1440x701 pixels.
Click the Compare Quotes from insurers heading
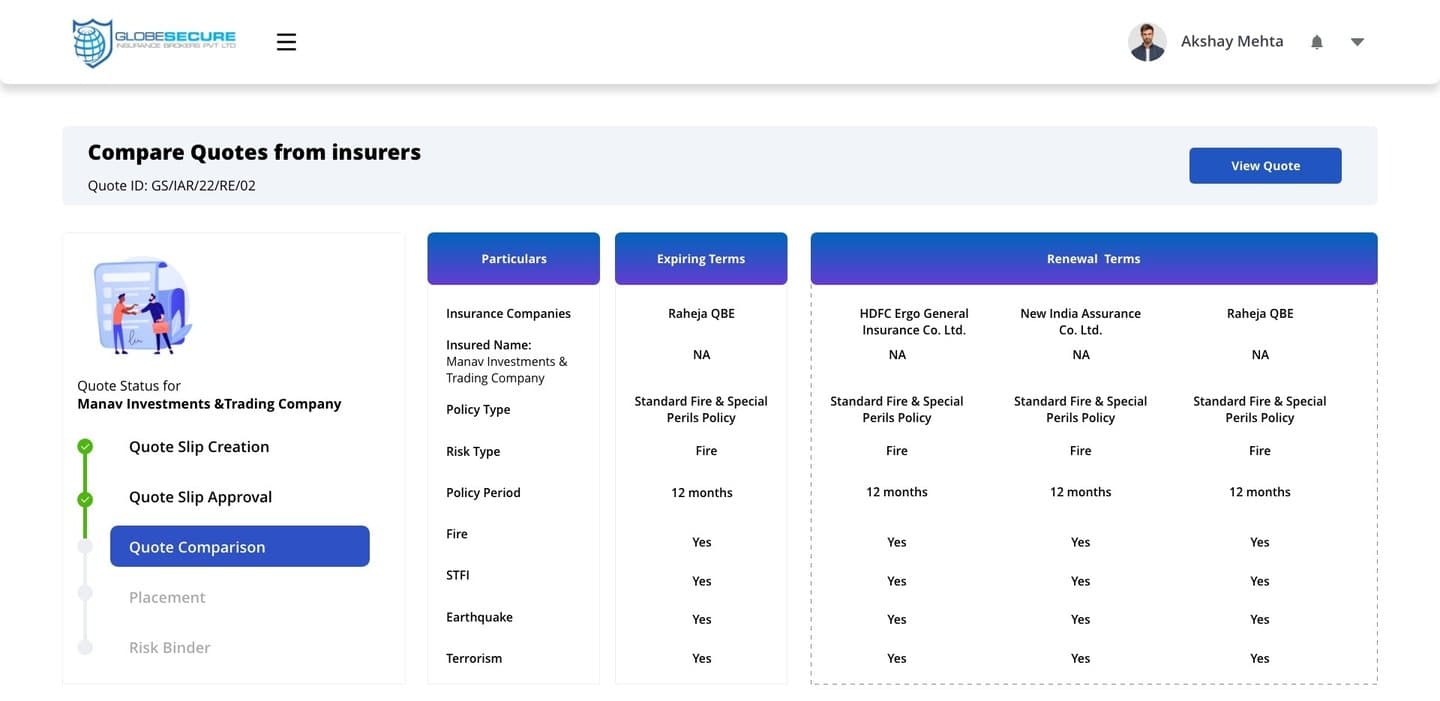click(x=254, y=152)
